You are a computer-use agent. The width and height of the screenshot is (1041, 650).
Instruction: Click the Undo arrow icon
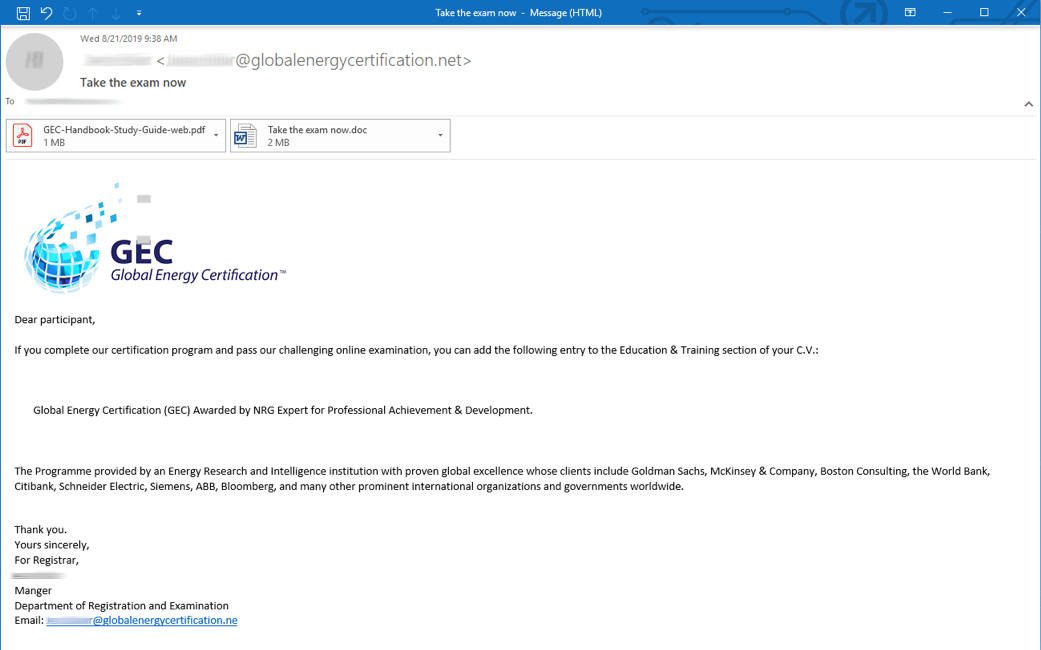pyautogui.click(x=46, y=13)
